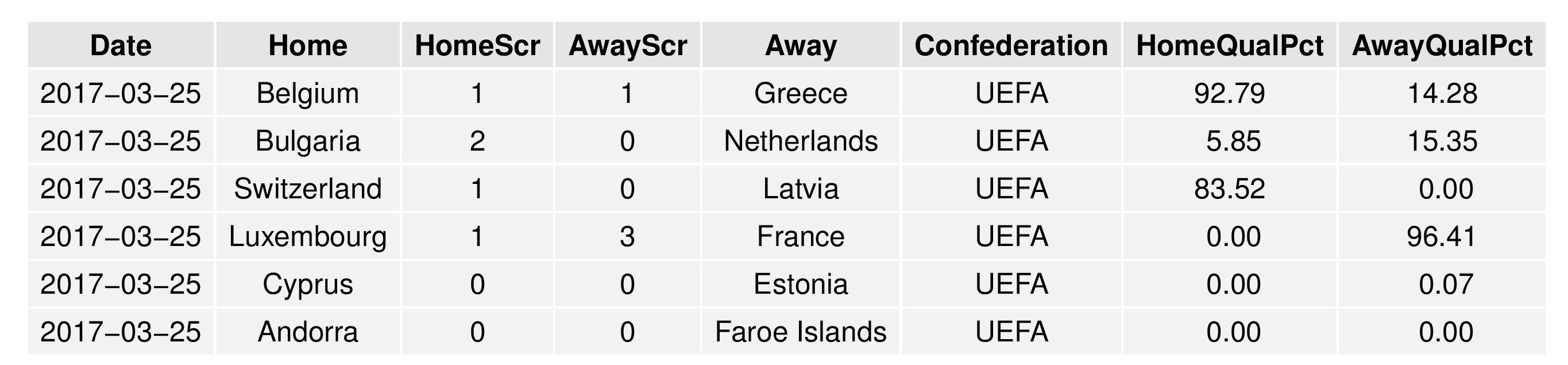This screenshot has height=365, width=1568.
Task: Select the date cell in Andorra's row
Action: click(x=121, y=332)
